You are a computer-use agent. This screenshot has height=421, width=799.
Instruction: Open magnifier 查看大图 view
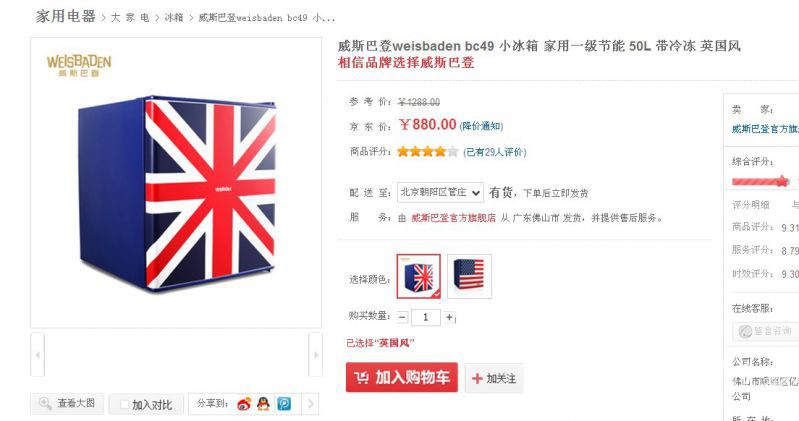68,404
